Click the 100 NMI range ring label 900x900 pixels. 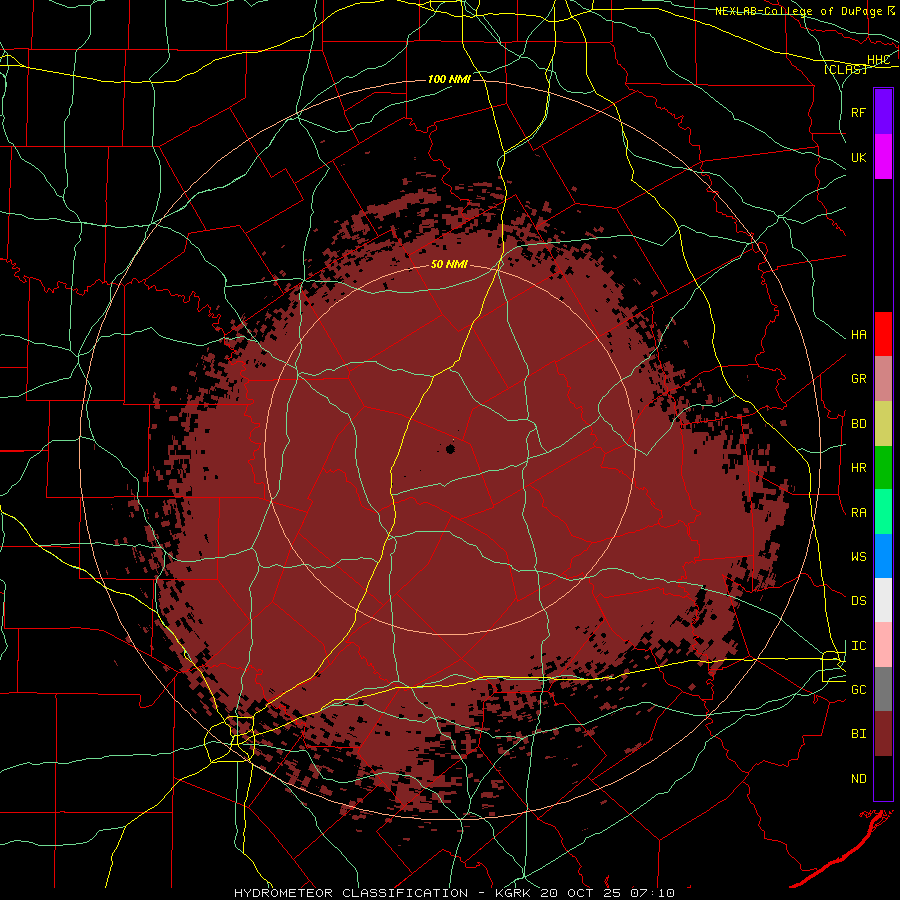(449, 79)
